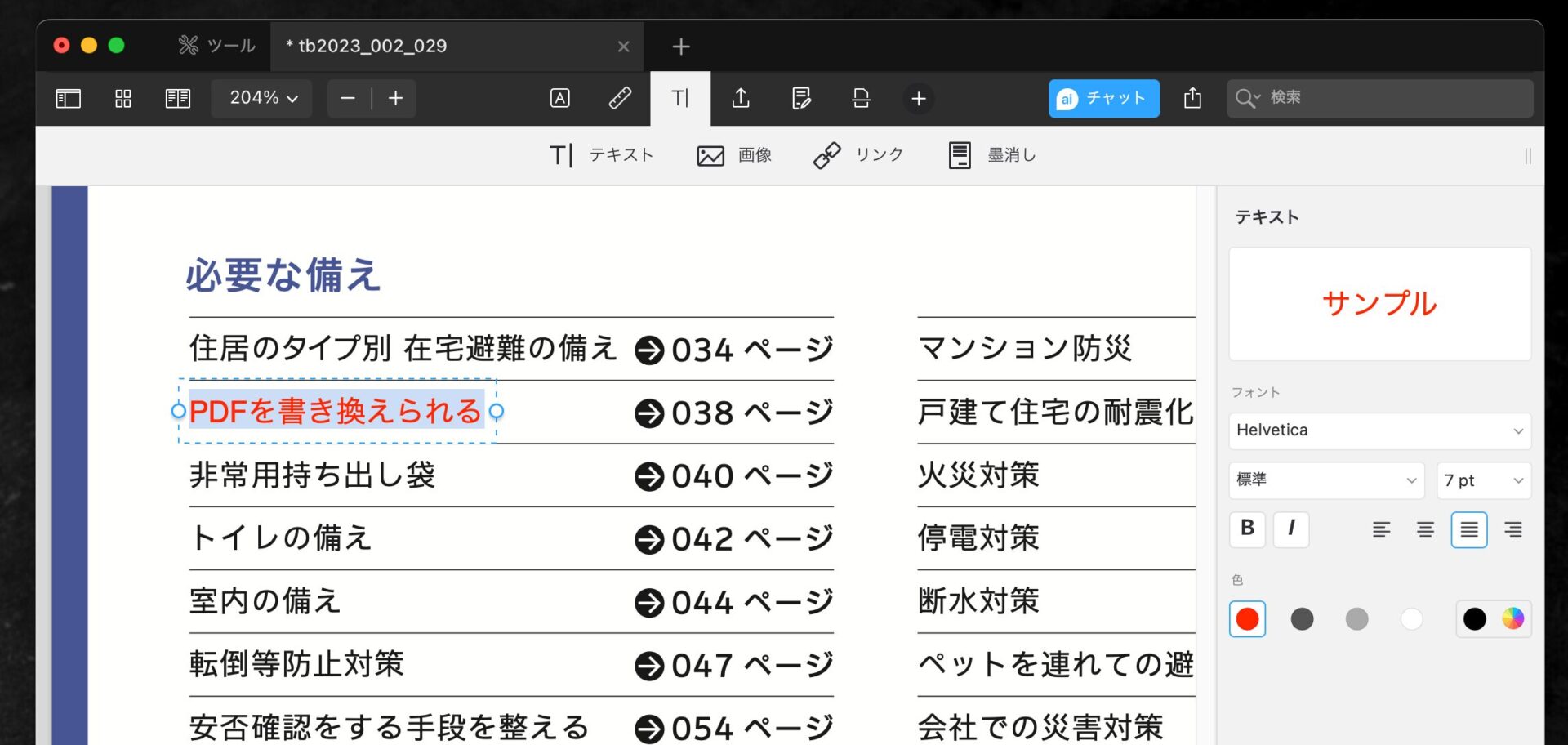This screenshot has width=1568, height=745.
Task: Pick the red color swatch
Action: [1247, 619]
